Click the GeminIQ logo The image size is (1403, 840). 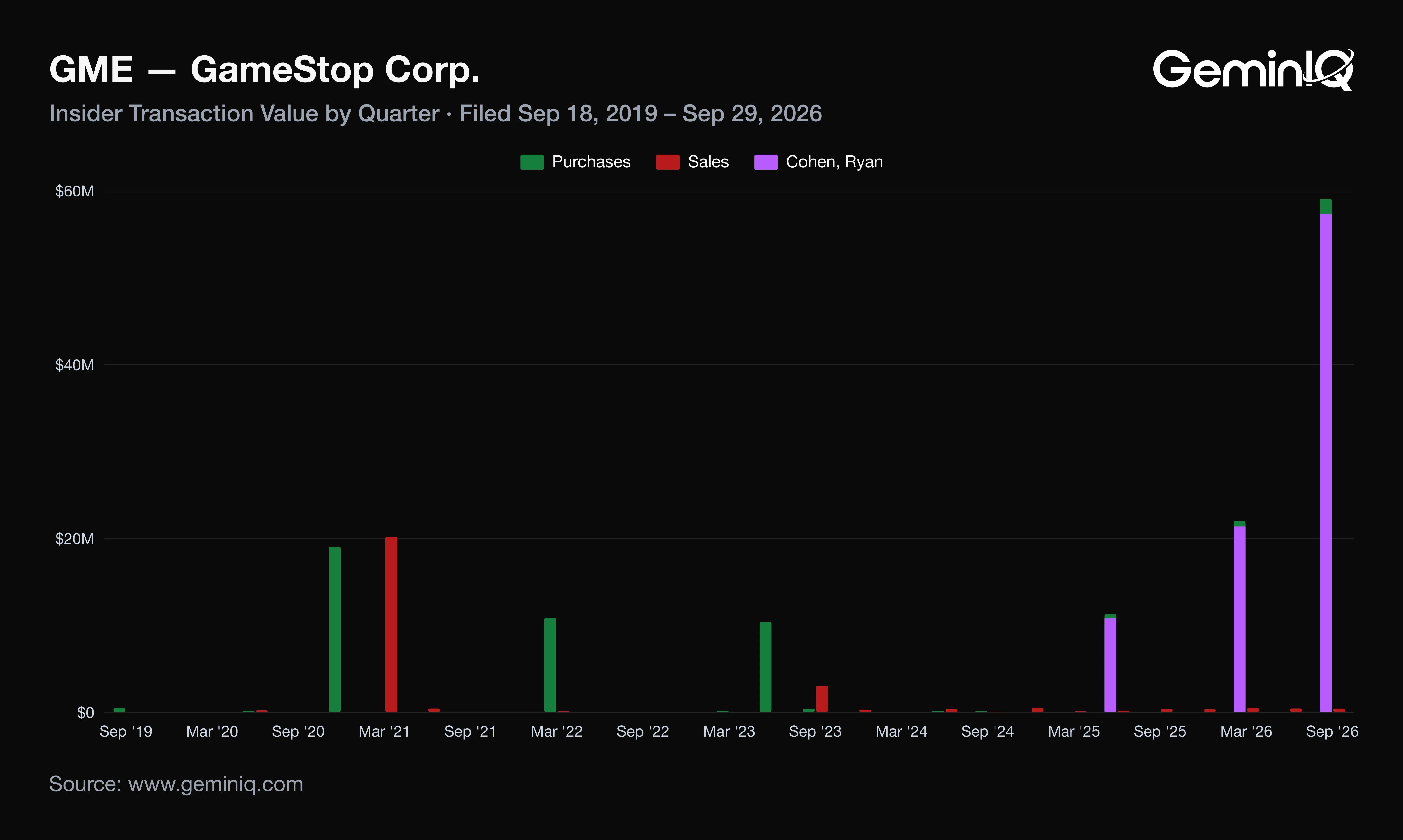pos(1253,70)
